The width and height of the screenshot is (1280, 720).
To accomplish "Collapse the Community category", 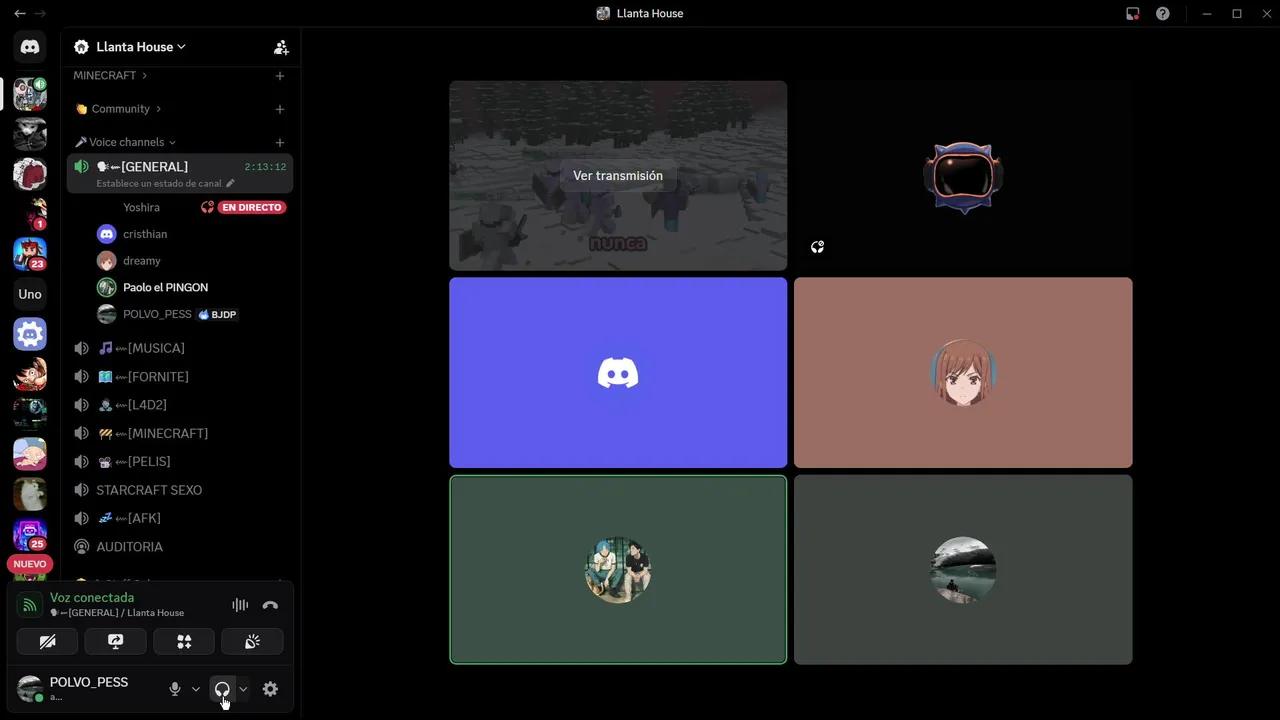I will pos(118,109).
